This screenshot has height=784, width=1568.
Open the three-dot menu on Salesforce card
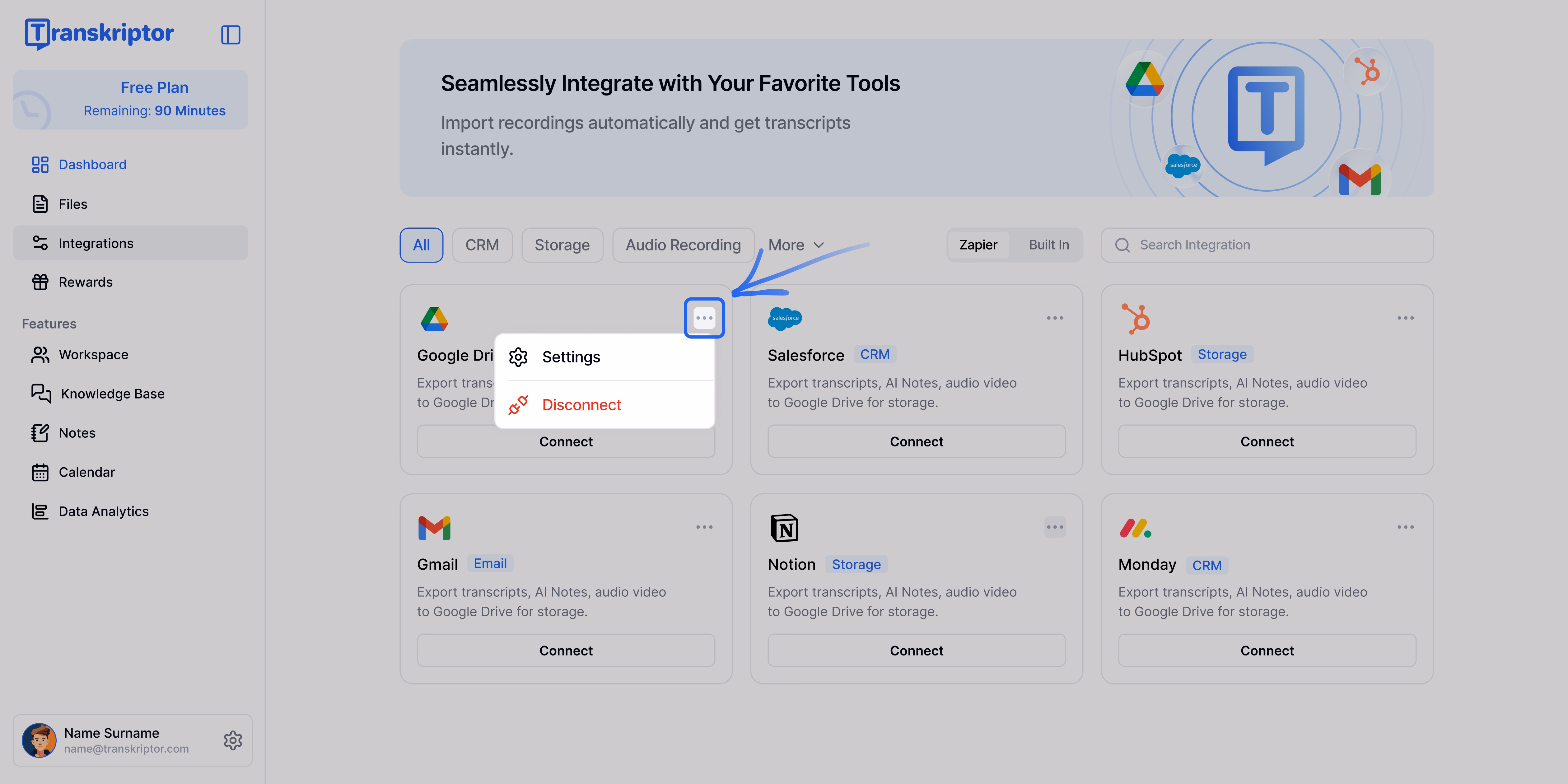1055,317
